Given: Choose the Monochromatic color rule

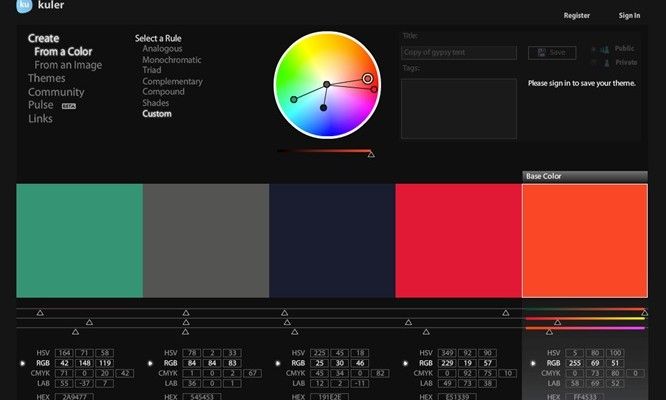Looking at the screenshot, I should point(173,59).
